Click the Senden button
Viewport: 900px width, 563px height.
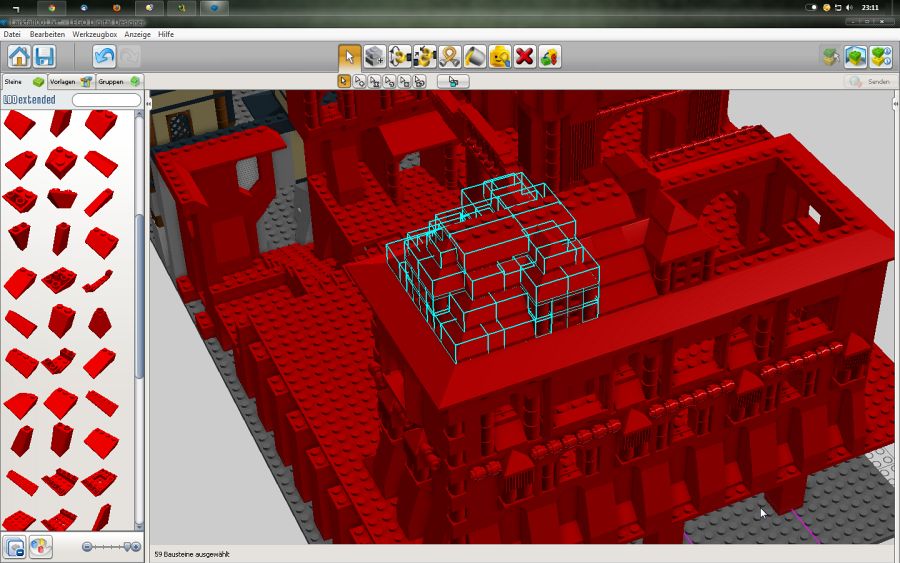868,81
